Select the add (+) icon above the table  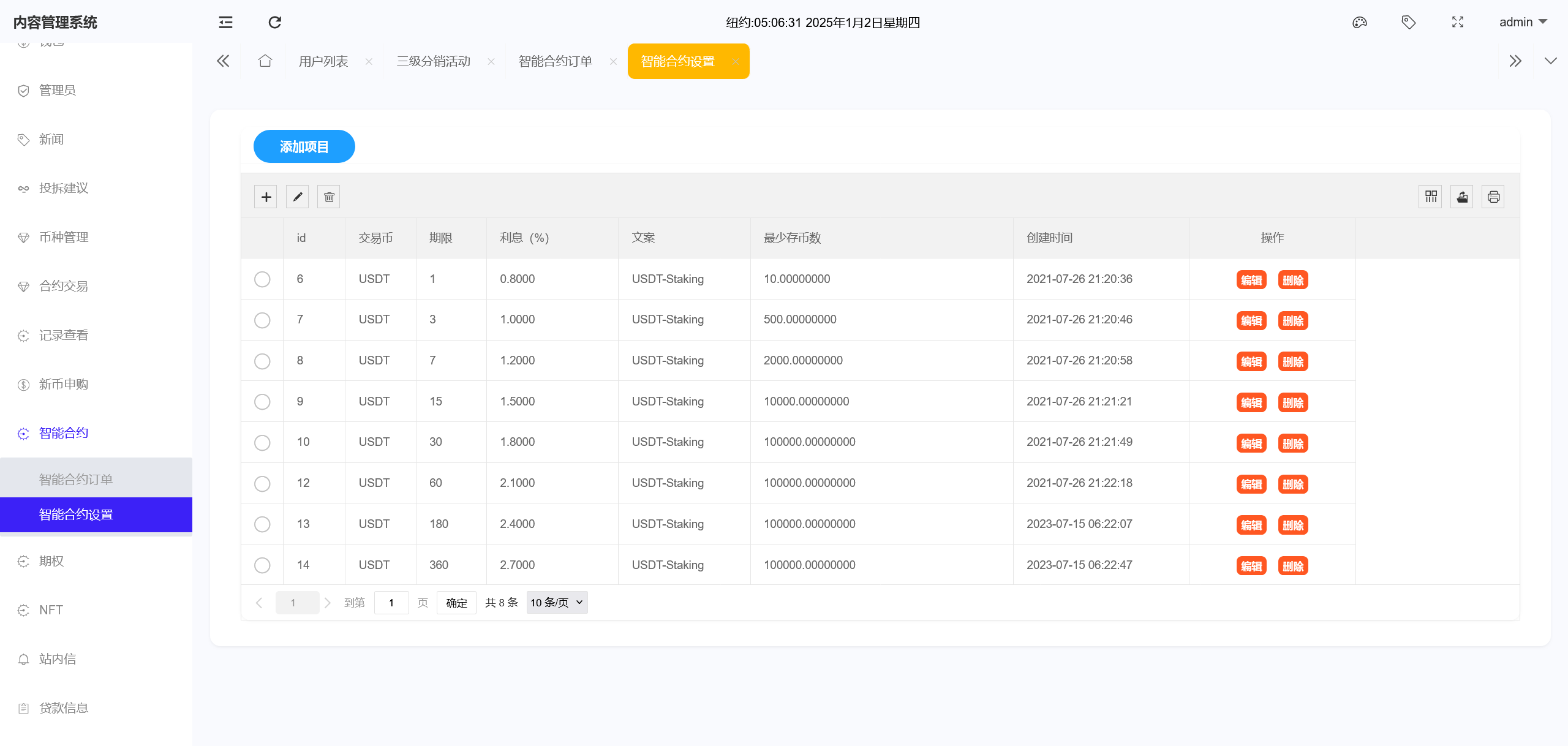tap(266, 197)
